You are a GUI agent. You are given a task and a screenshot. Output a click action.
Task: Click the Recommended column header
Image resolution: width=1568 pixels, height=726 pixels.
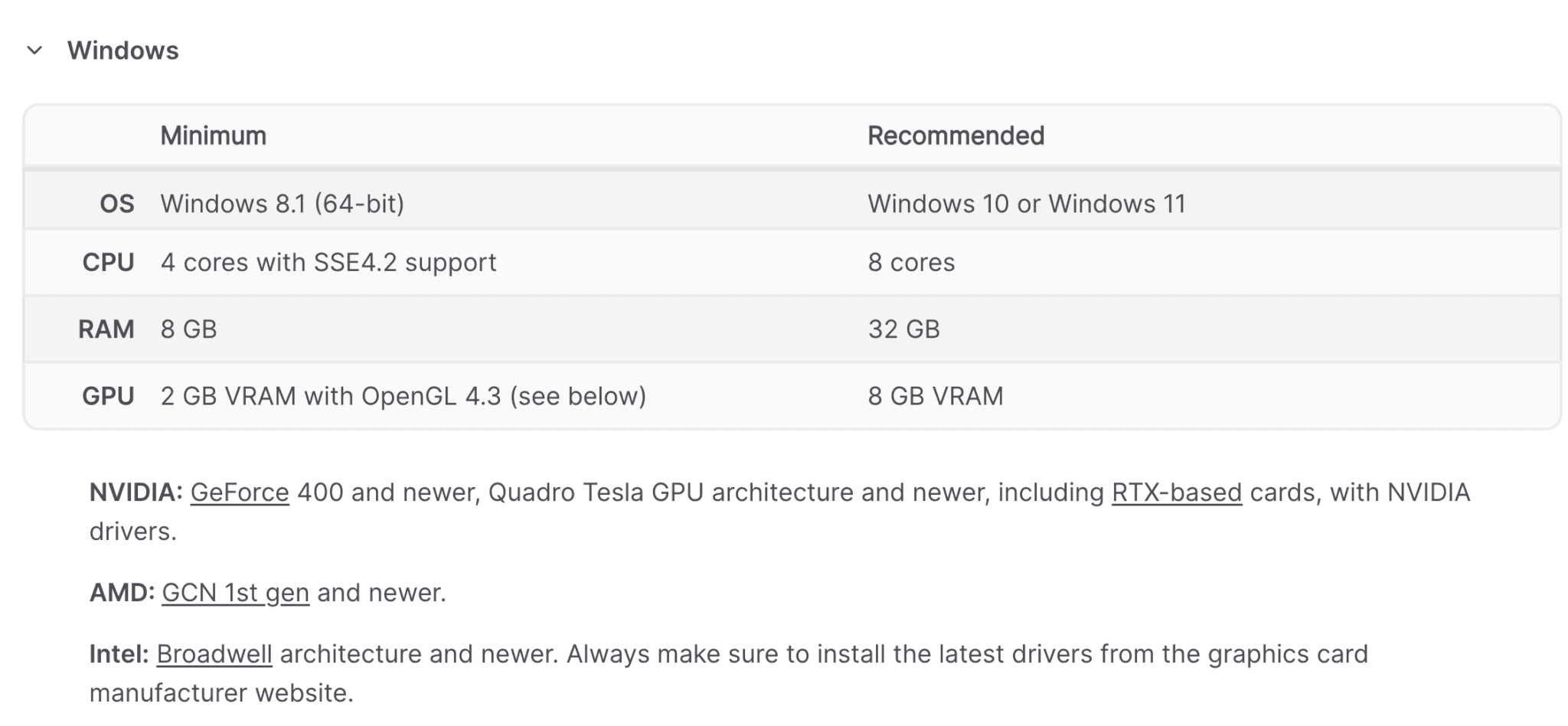click(x=955, y=136)
